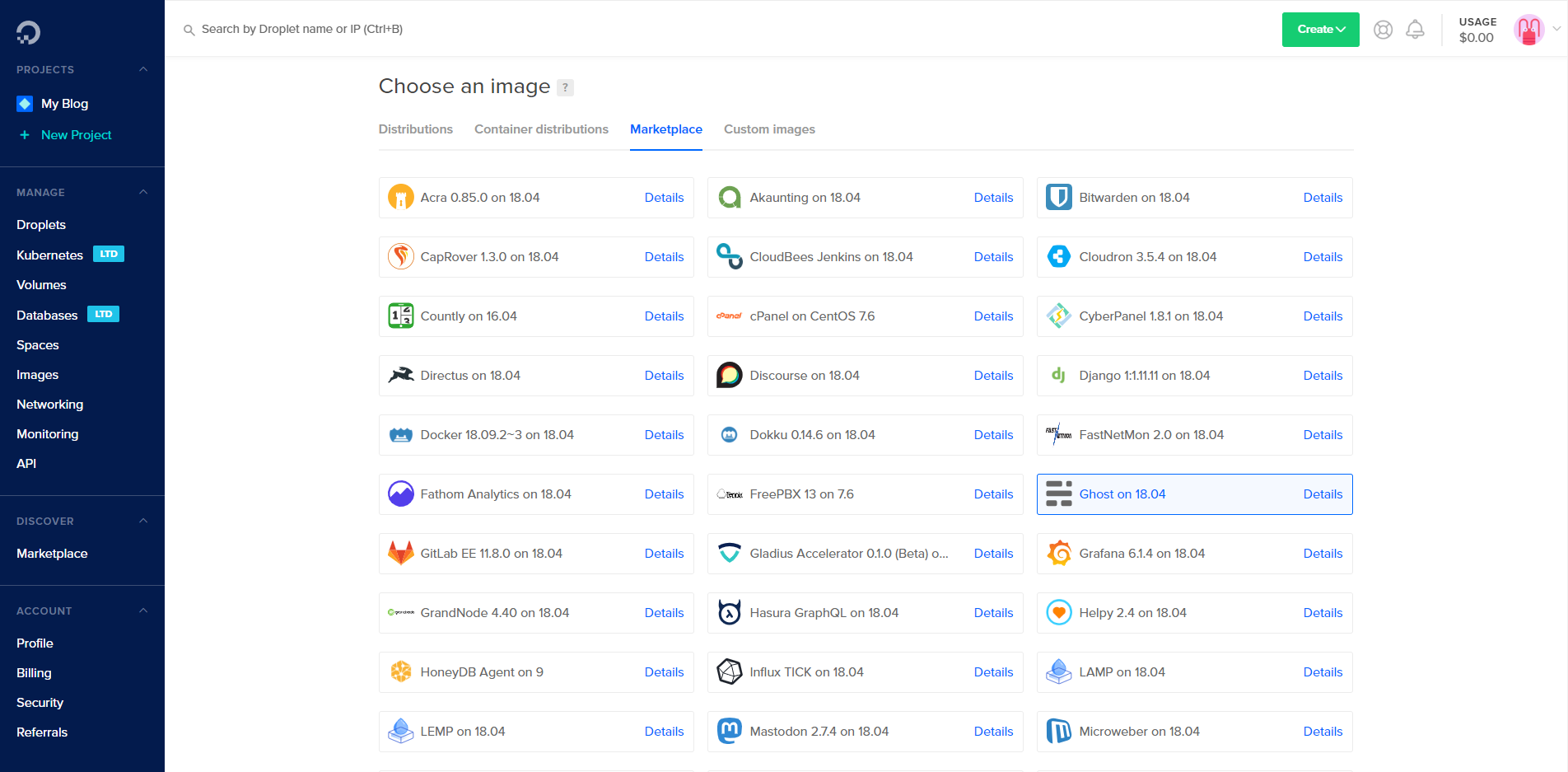Open Details for LAMP on 18.04
This screenshot has width=1568, height=772.
click(x=1323, y=672)
